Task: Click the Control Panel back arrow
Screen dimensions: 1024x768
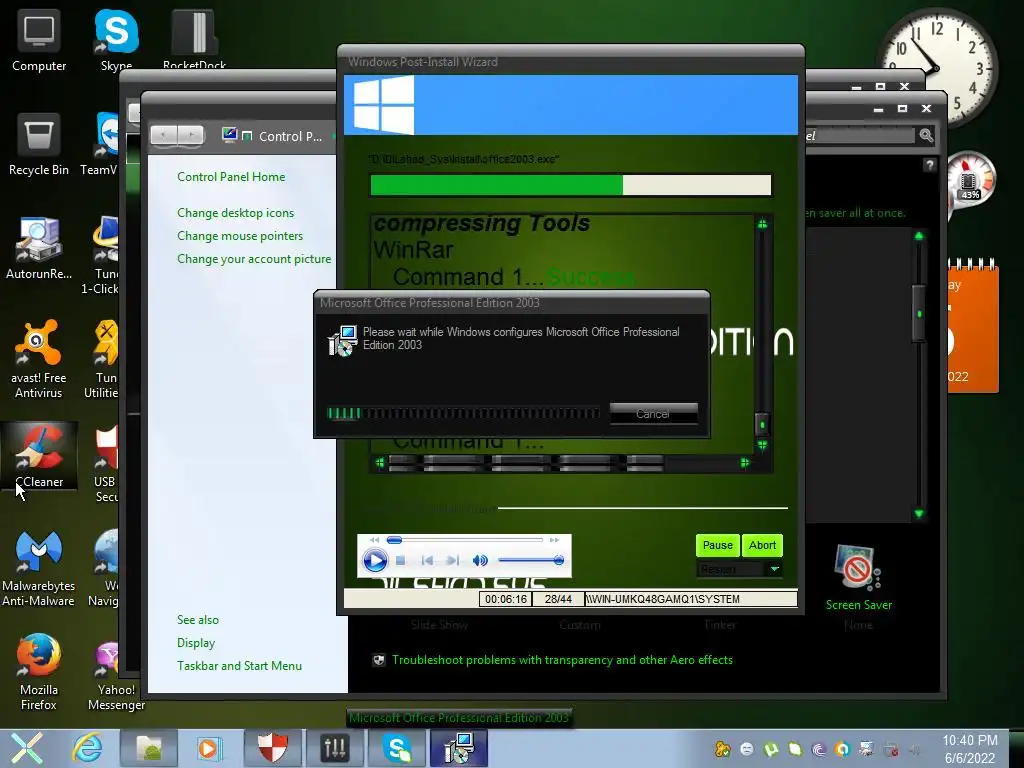Action: click(x=163, y=135)
